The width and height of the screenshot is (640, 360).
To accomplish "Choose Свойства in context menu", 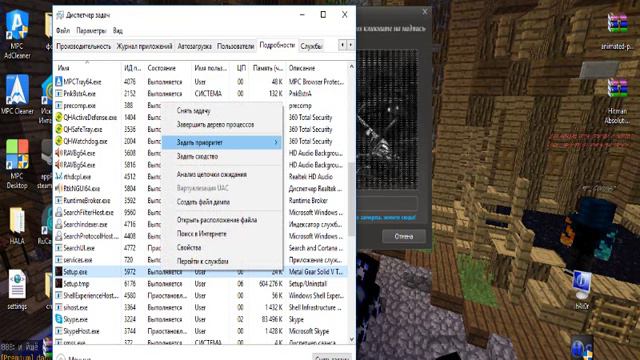I will 222,248.
